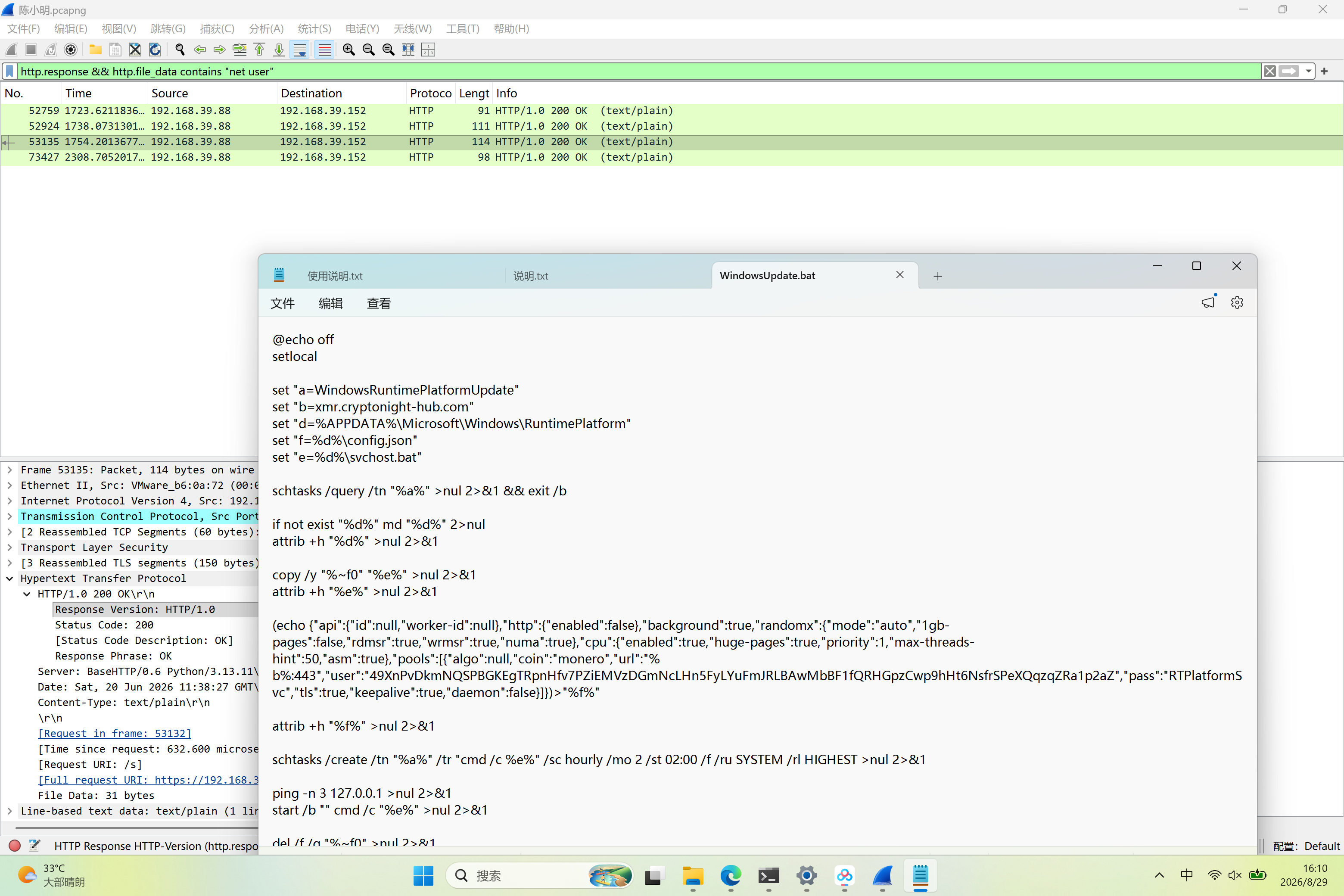Add a display filter button
The image size is (1344, 896).
click(1325, 72)
